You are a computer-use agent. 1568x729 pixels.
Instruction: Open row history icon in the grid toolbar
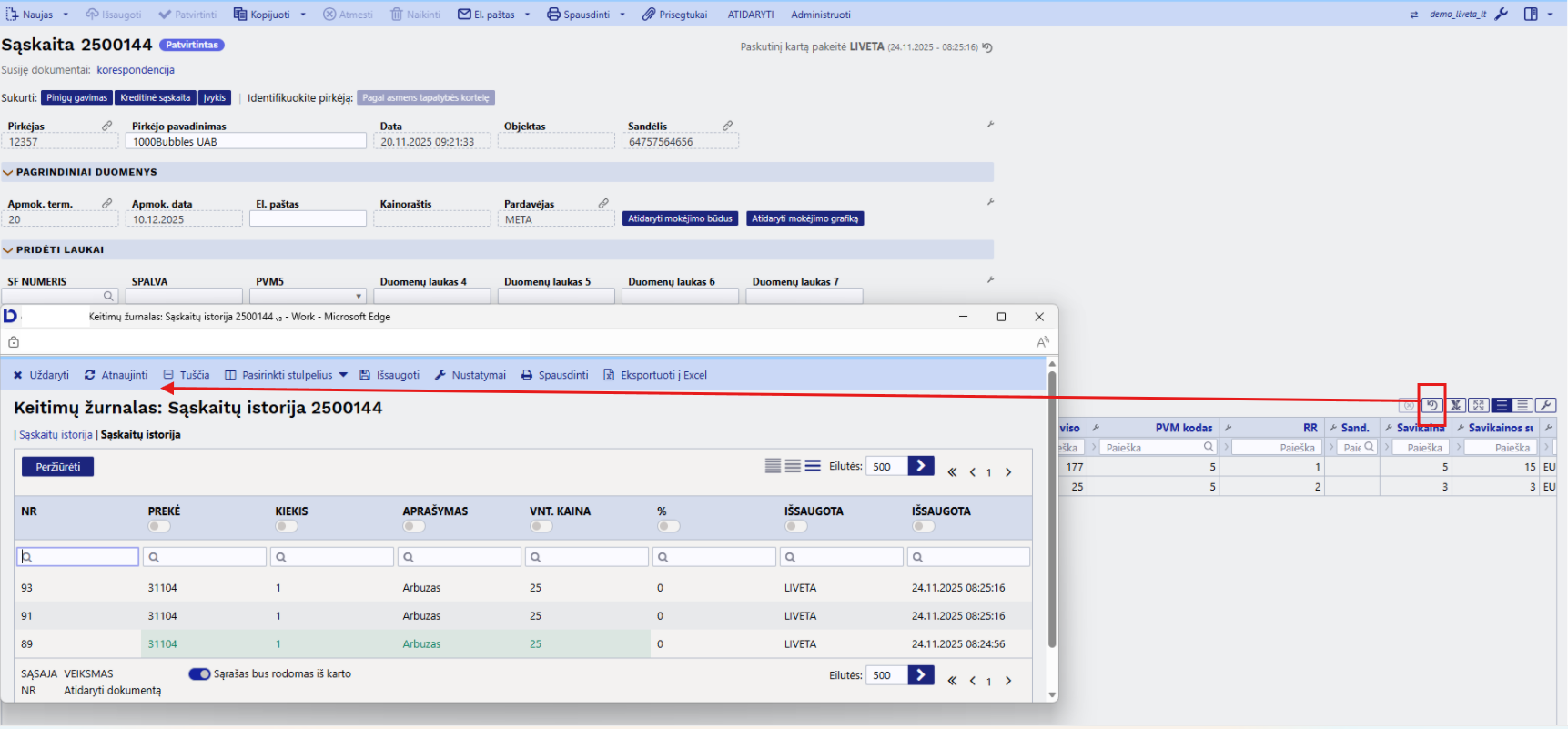(x=1431, y=406)
